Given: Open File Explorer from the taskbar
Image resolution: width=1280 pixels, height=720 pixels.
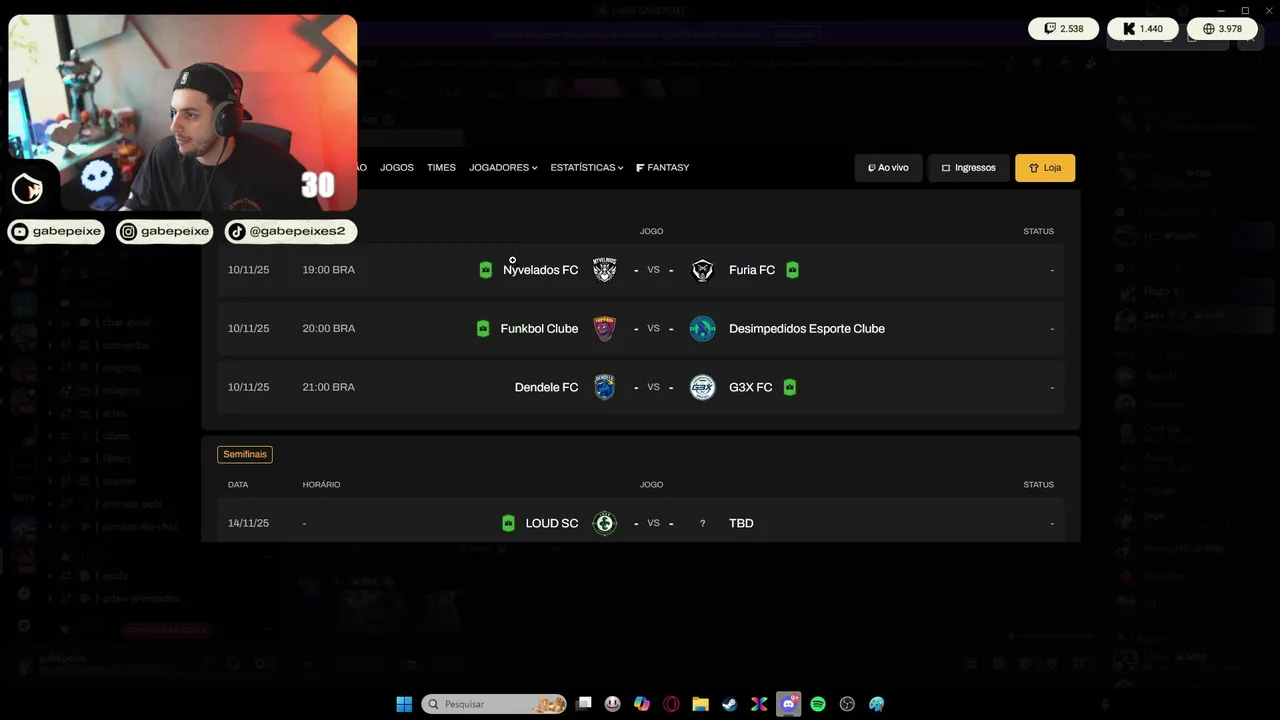Looking at the screenshot, I should [x=701, y=704].
